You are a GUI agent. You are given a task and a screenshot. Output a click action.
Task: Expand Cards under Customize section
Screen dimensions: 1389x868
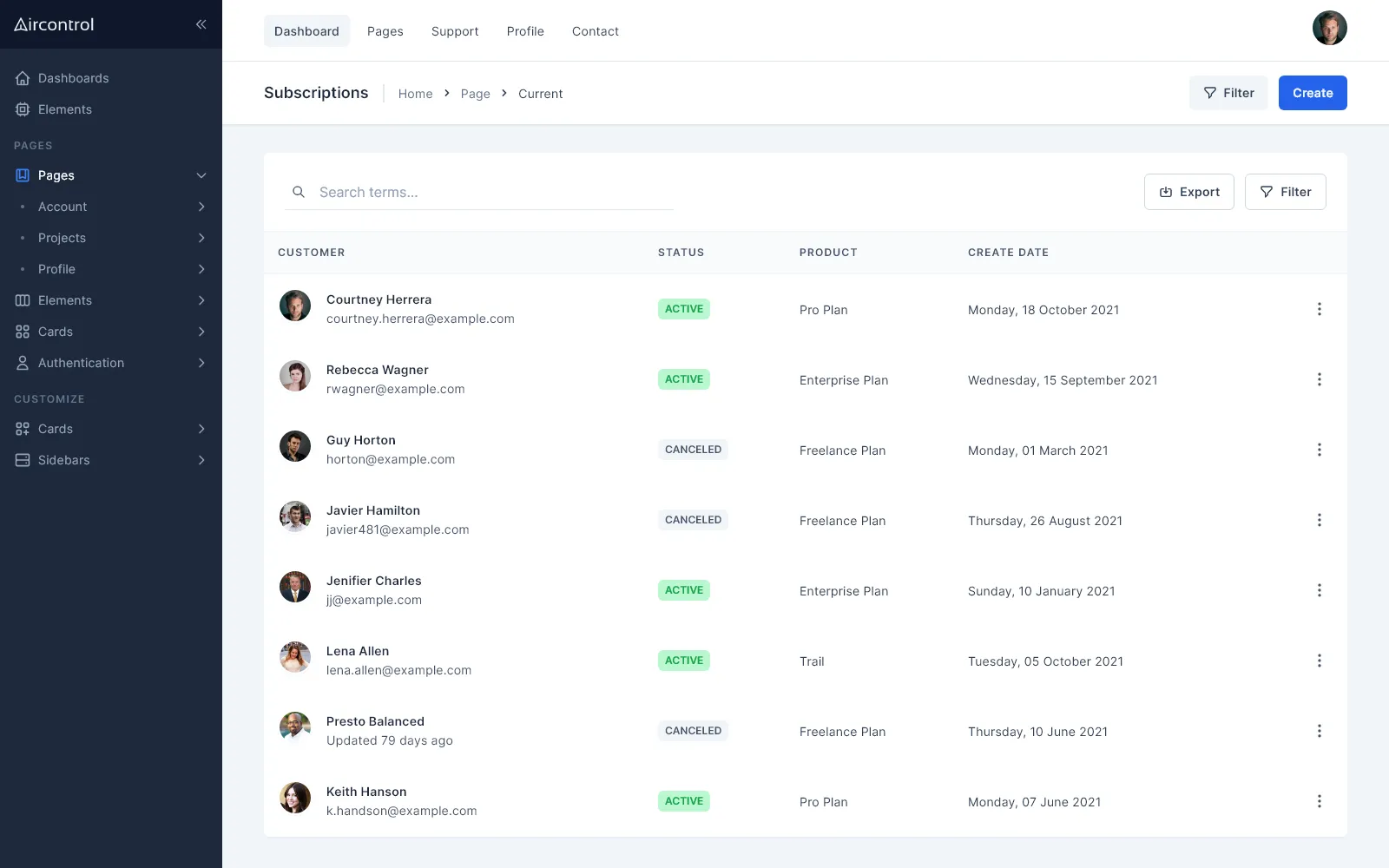[x=201, y=429]
